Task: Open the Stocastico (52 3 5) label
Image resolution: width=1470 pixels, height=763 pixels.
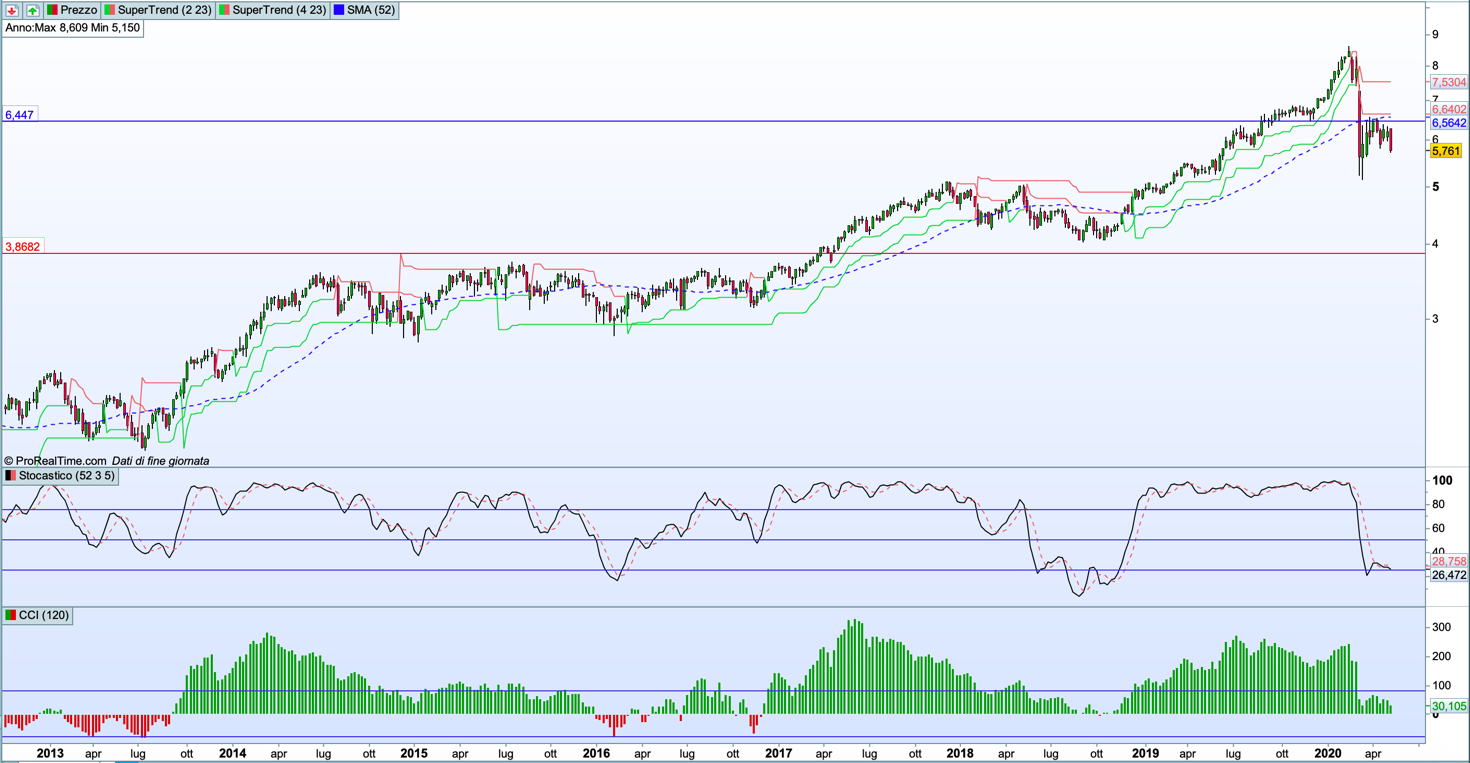Action: (61, 476)
